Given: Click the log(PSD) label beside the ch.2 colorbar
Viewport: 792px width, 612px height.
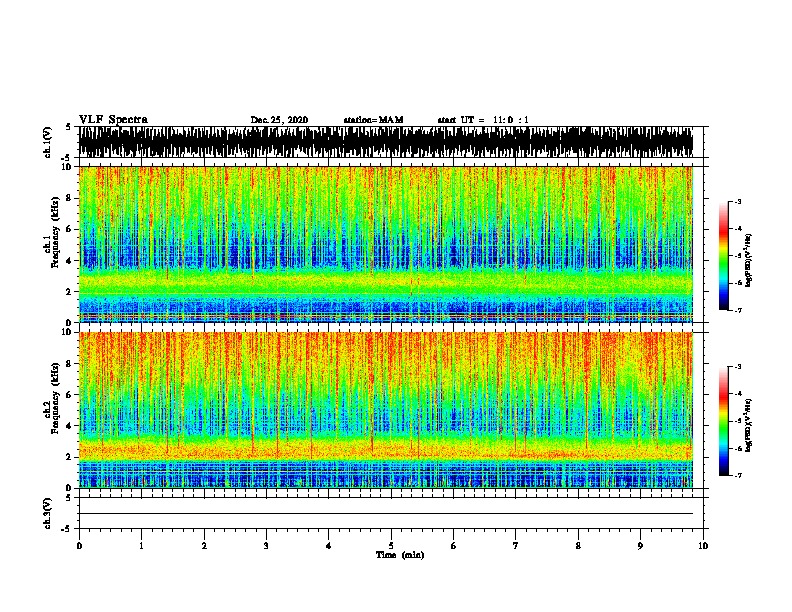Looking at the screenshot, I should pyautogui.click(x=749, y=425).
